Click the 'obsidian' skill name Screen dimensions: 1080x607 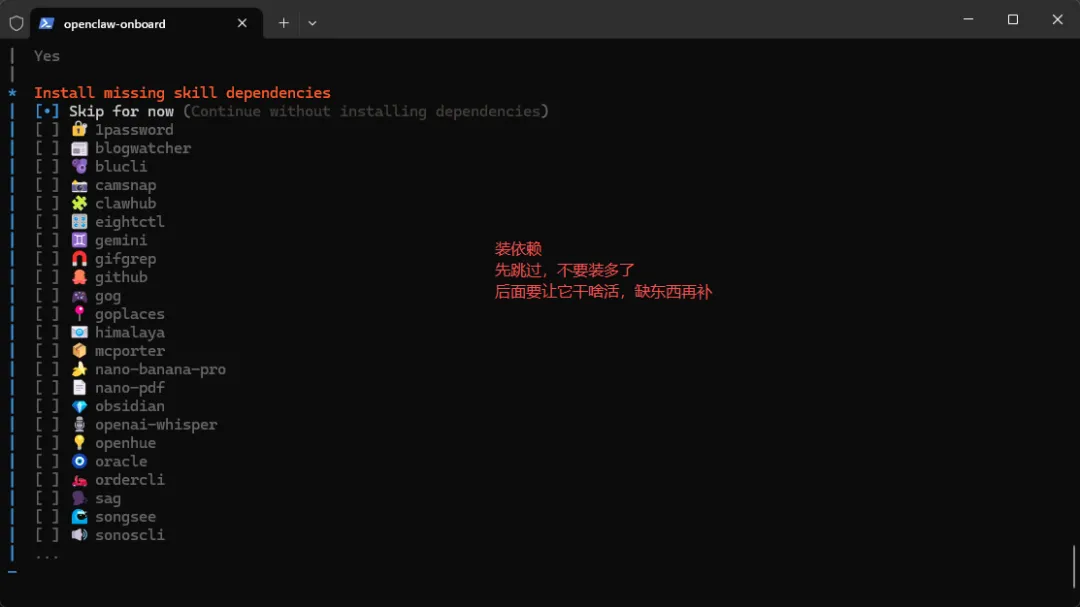click(130, 406)
